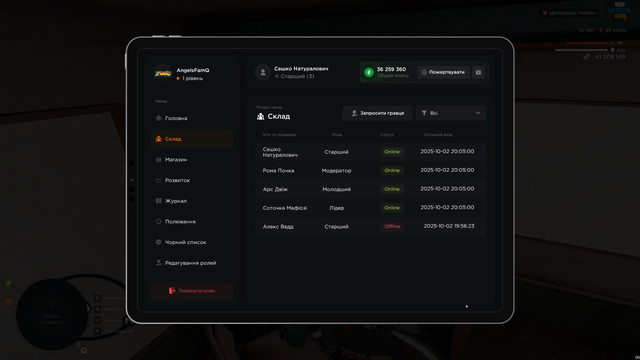Click the Роль column header
640x360 pixels.
point(337,134)
